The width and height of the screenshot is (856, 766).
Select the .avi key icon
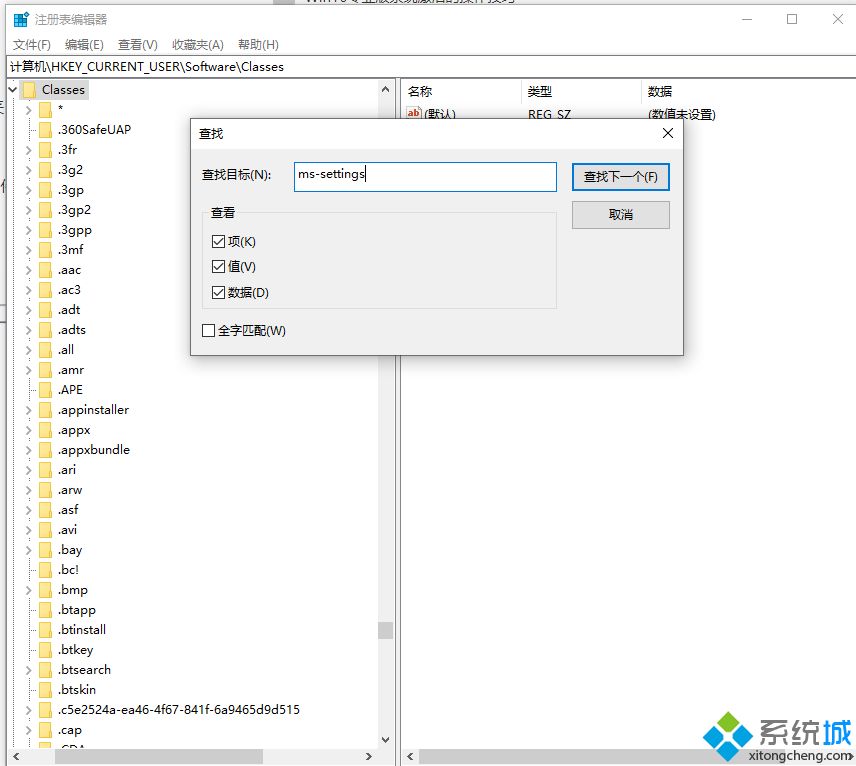(45, 529)
